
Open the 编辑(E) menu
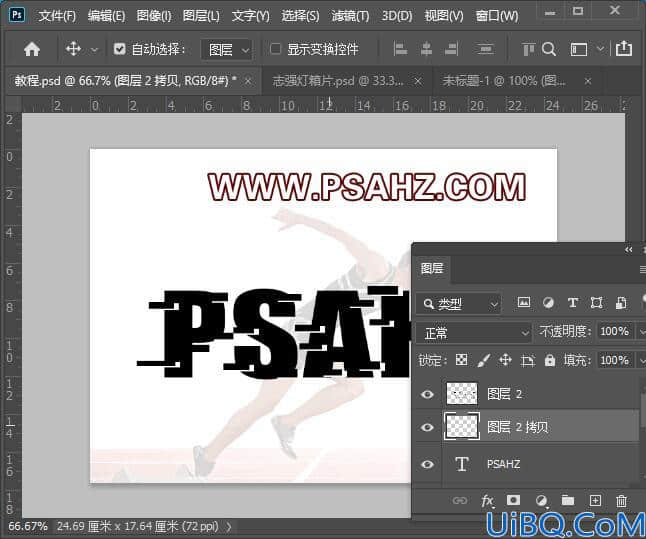click(106, 16)
